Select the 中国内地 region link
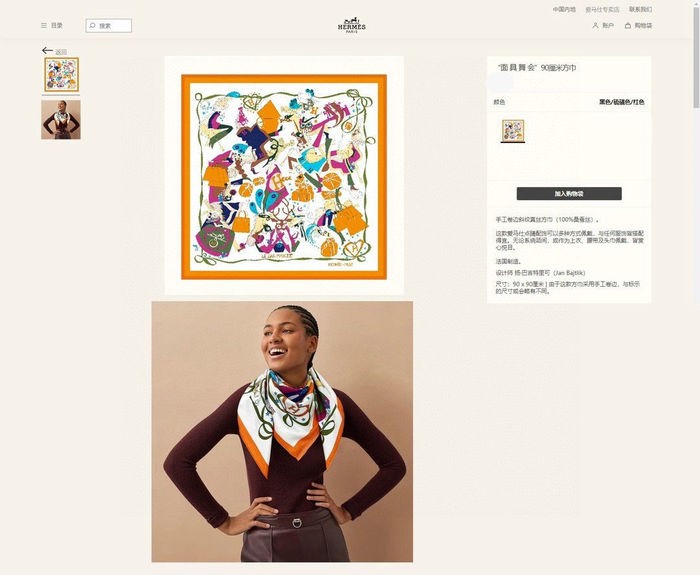Screen dimensions: 700x575 (x=564, y=9)
